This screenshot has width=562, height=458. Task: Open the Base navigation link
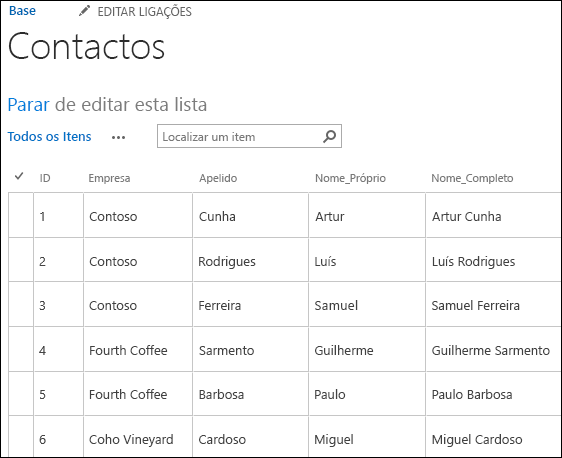[22, 11]
